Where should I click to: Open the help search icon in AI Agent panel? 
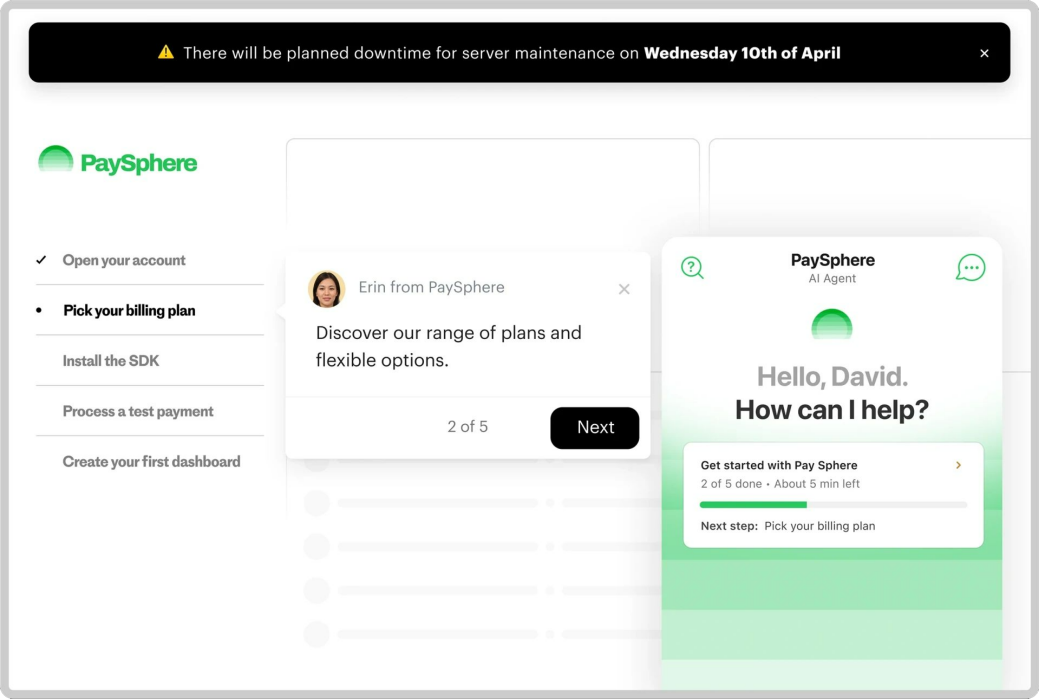(x=692, y=267)
